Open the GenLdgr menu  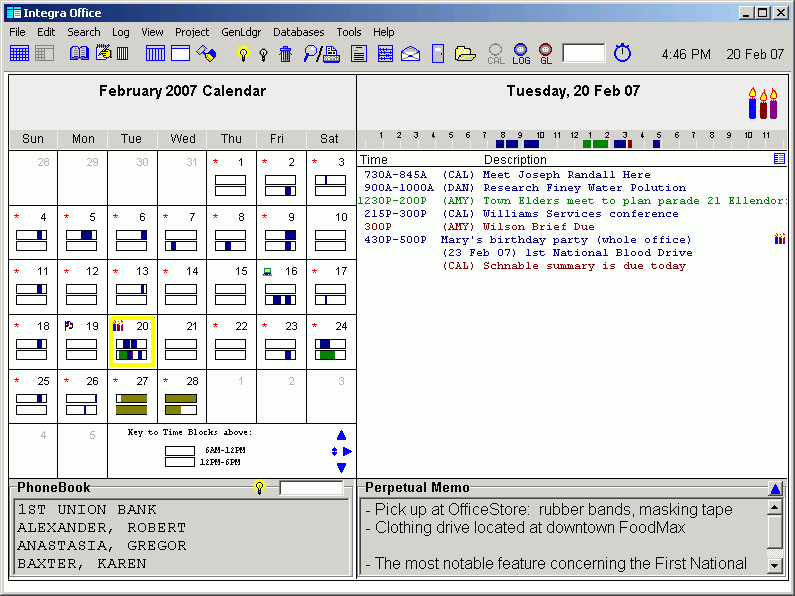241,32
